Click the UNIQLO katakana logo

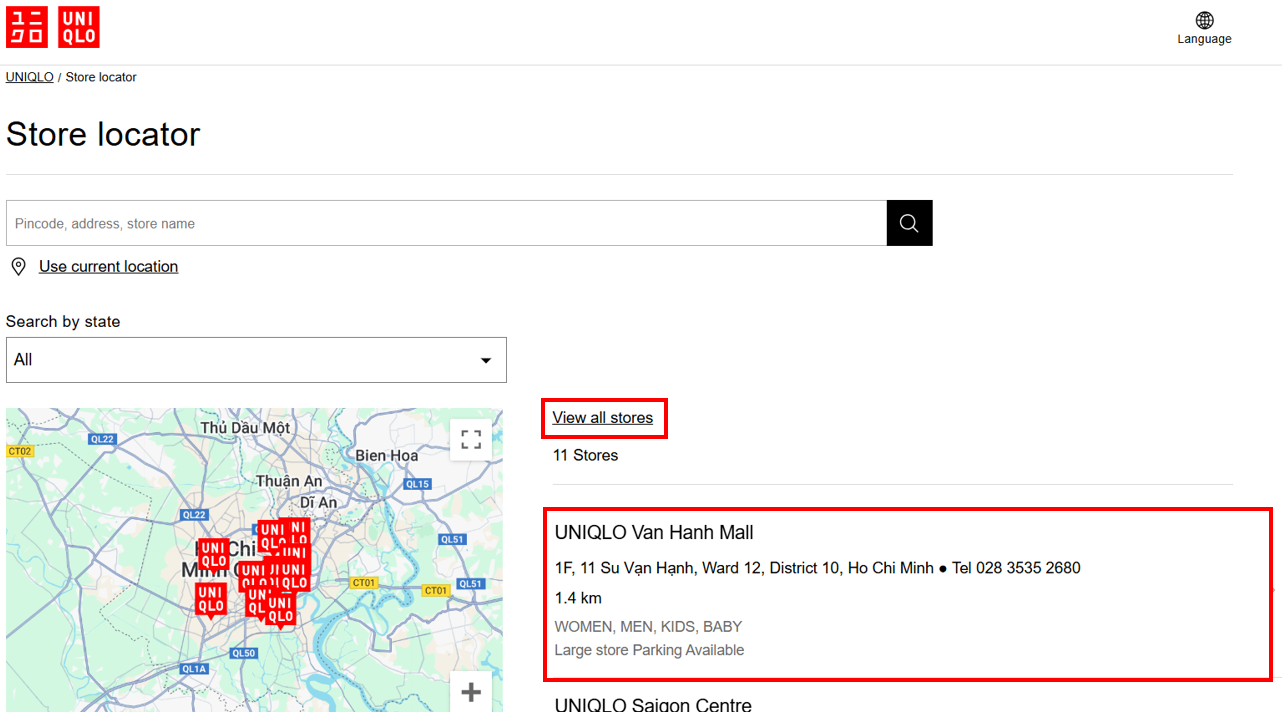tap(26, 27)
